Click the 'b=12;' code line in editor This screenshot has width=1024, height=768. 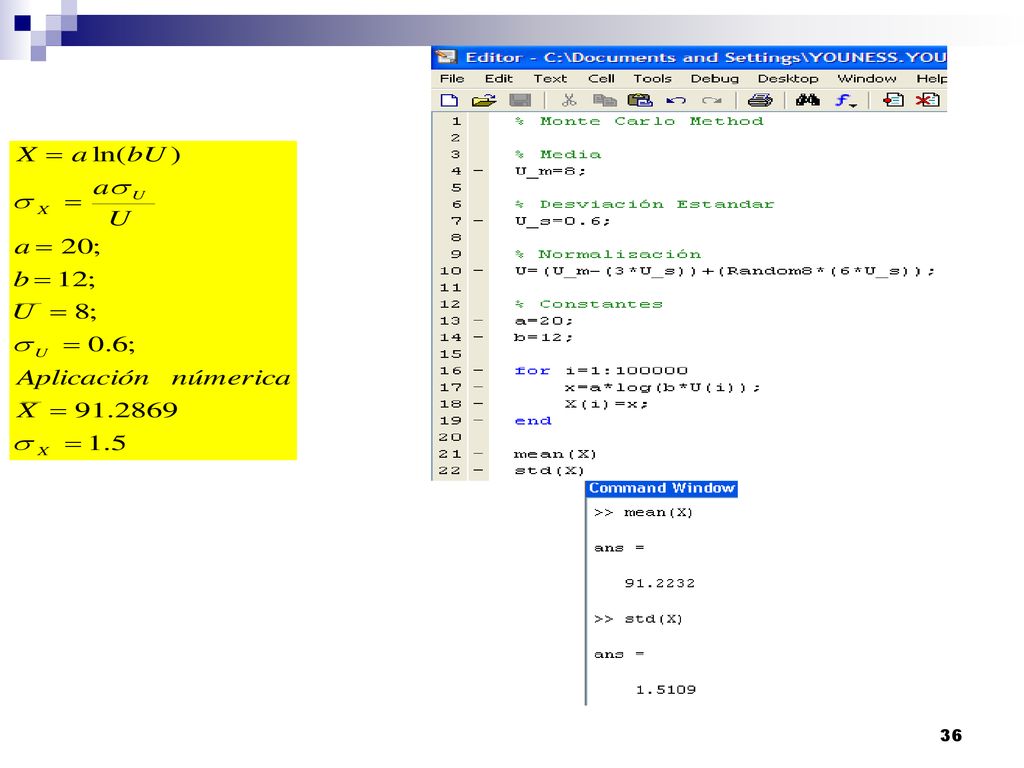click(x=543, y=338)
